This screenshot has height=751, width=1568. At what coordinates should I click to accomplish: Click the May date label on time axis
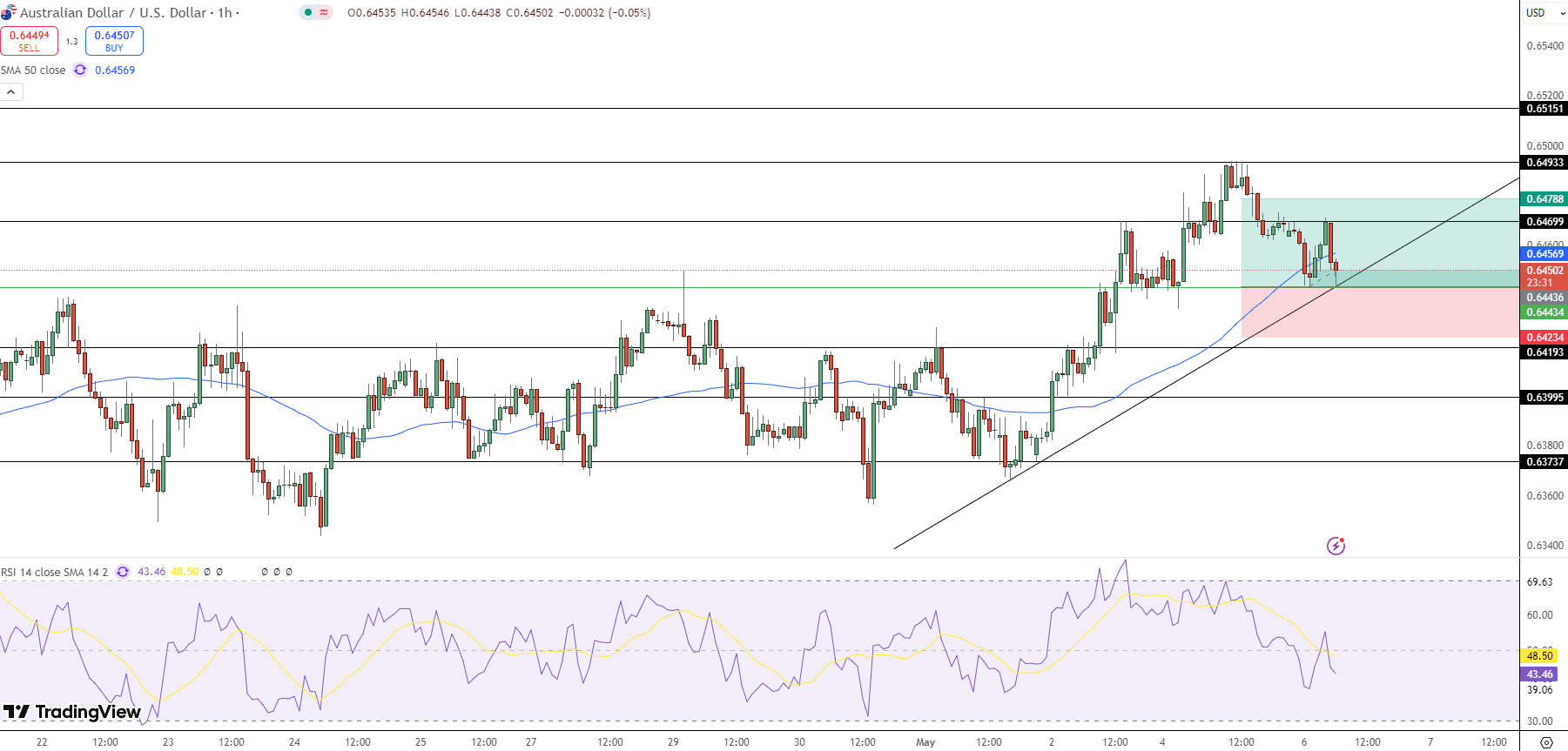click(925, 742)
